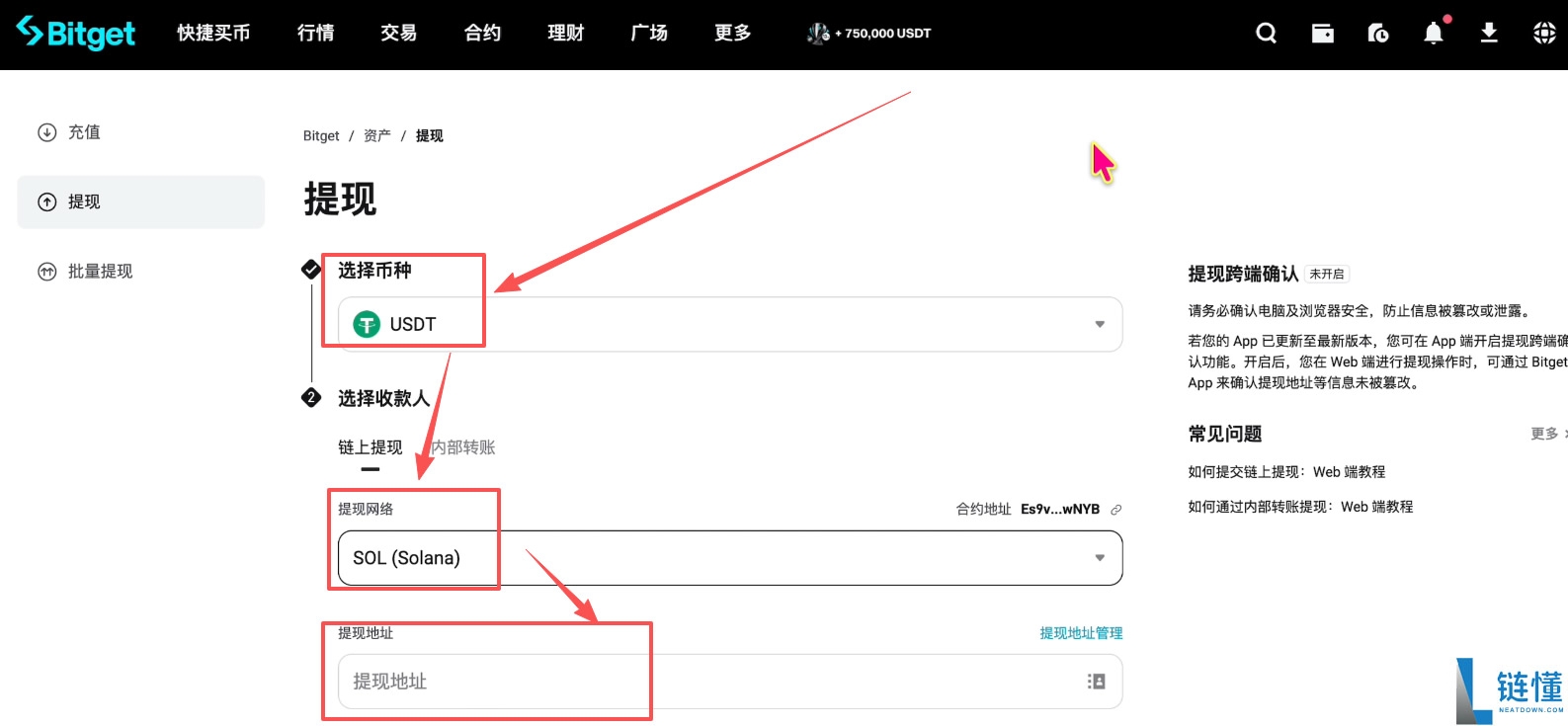Click the Bitget breadcrumb link
This screenshot has height=726, width=1568.
[321, 136]
